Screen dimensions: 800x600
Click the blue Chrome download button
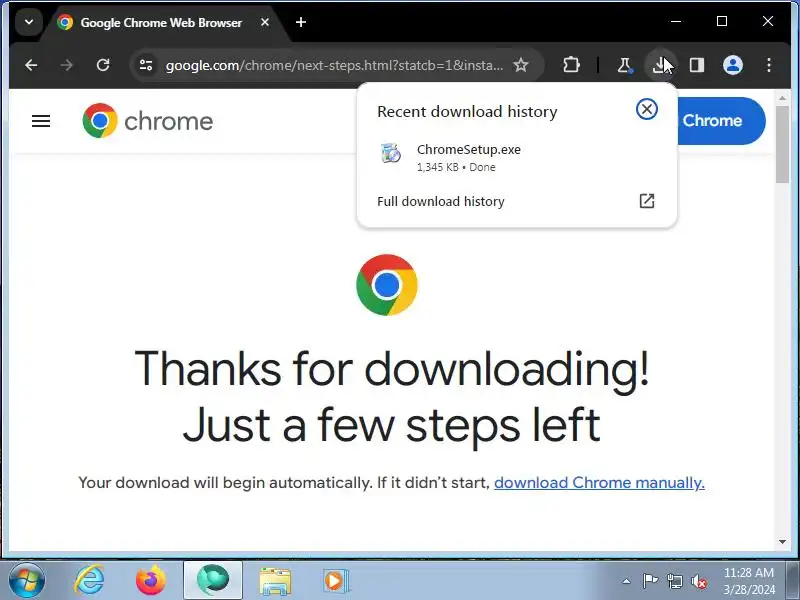pos(721,121)
